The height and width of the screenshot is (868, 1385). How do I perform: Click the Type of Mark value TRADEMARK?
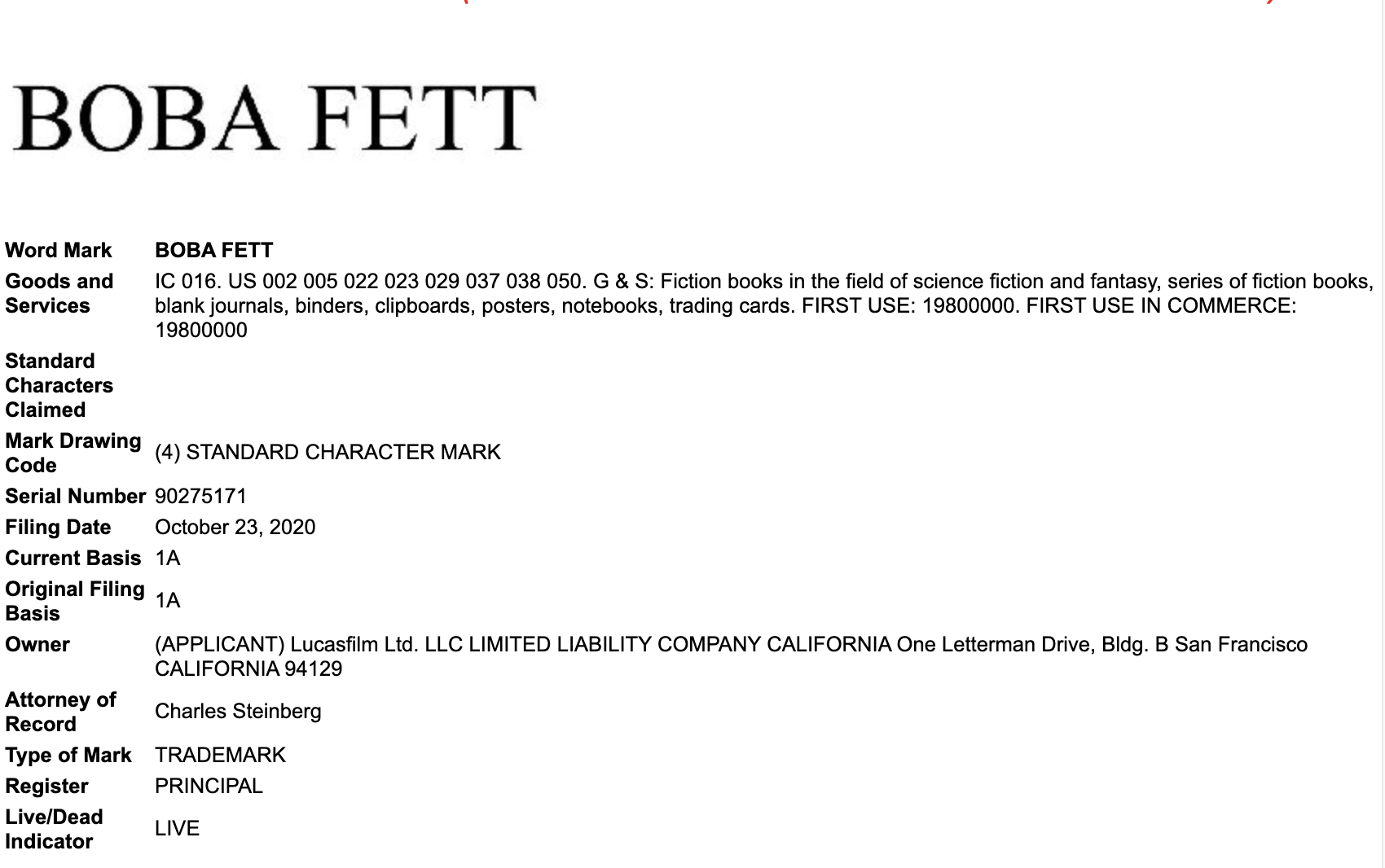(220, 755)
